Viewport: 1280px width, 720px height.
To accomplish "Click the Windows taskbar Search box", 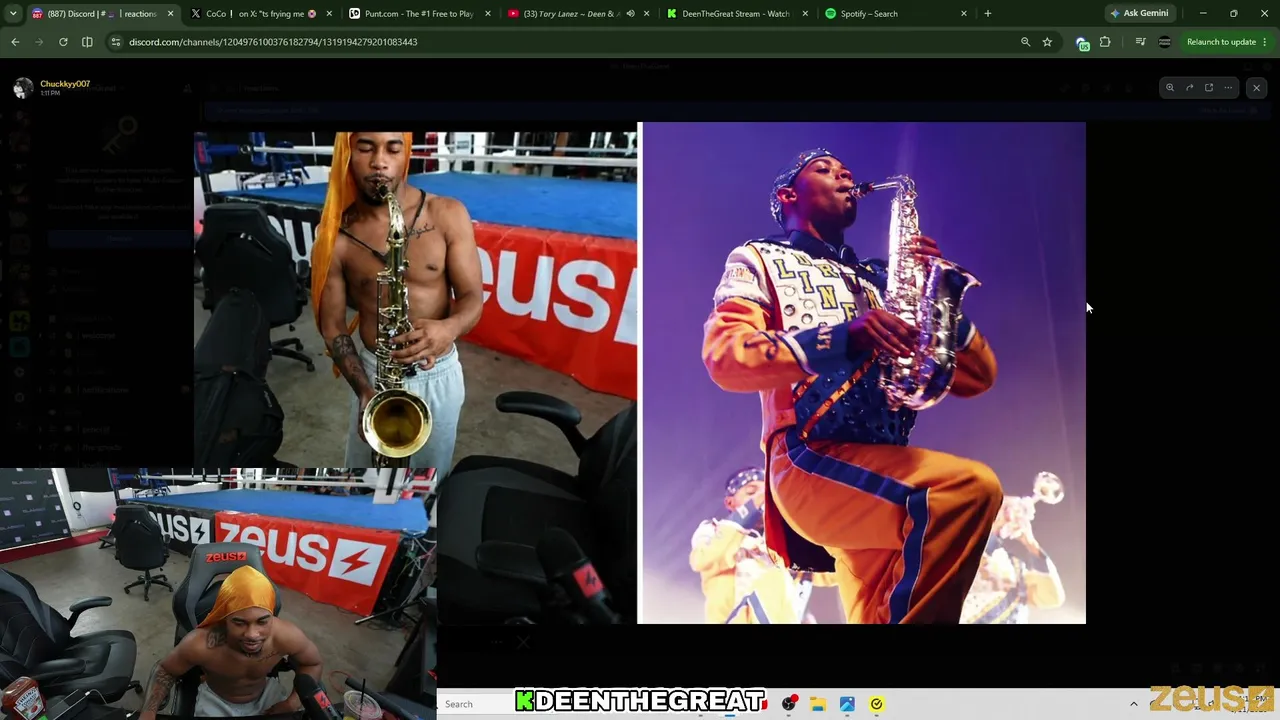I will point(477,704).
